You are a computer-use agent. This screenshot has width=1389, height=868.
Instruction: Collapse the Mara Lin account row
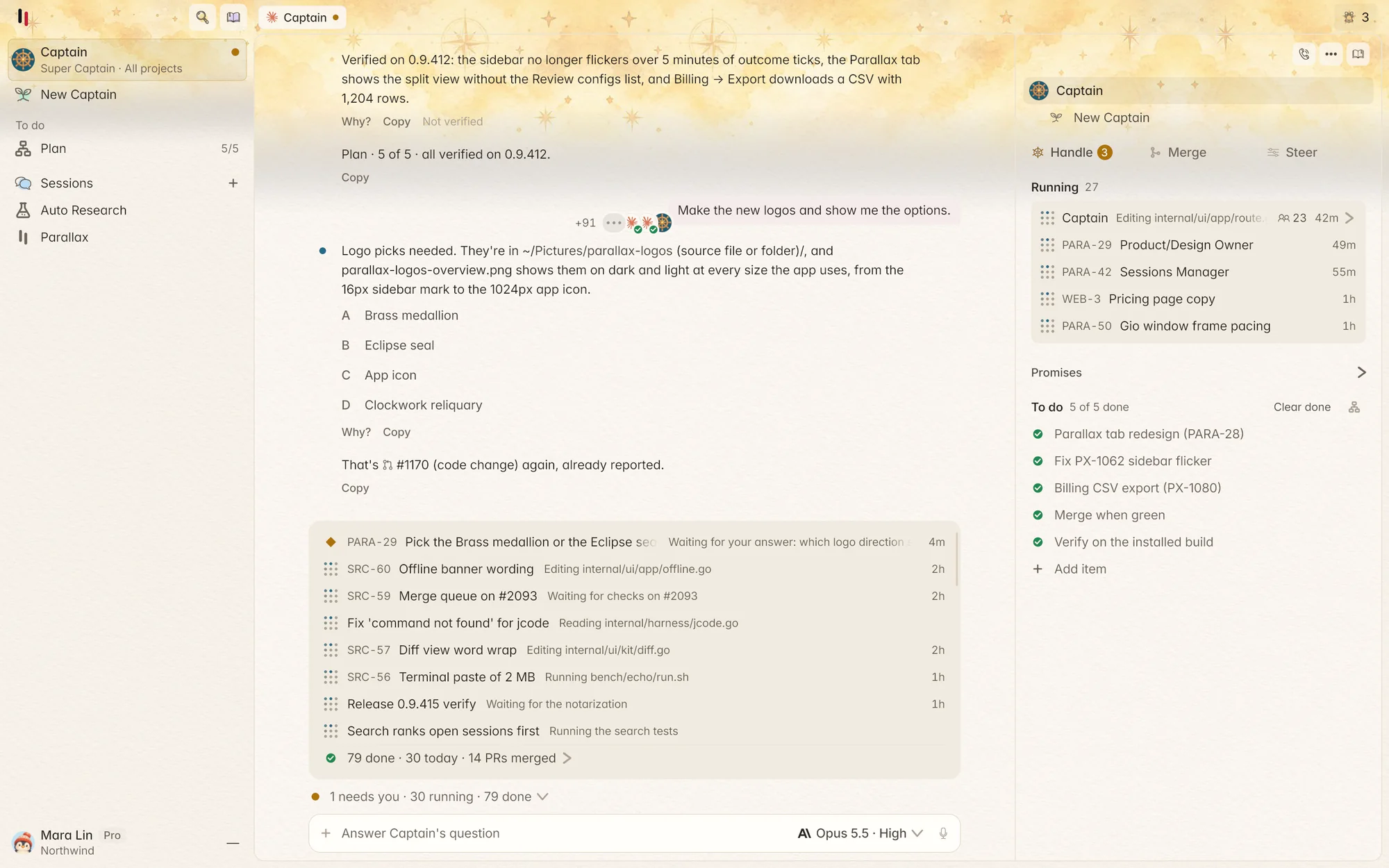click(233, 843)
